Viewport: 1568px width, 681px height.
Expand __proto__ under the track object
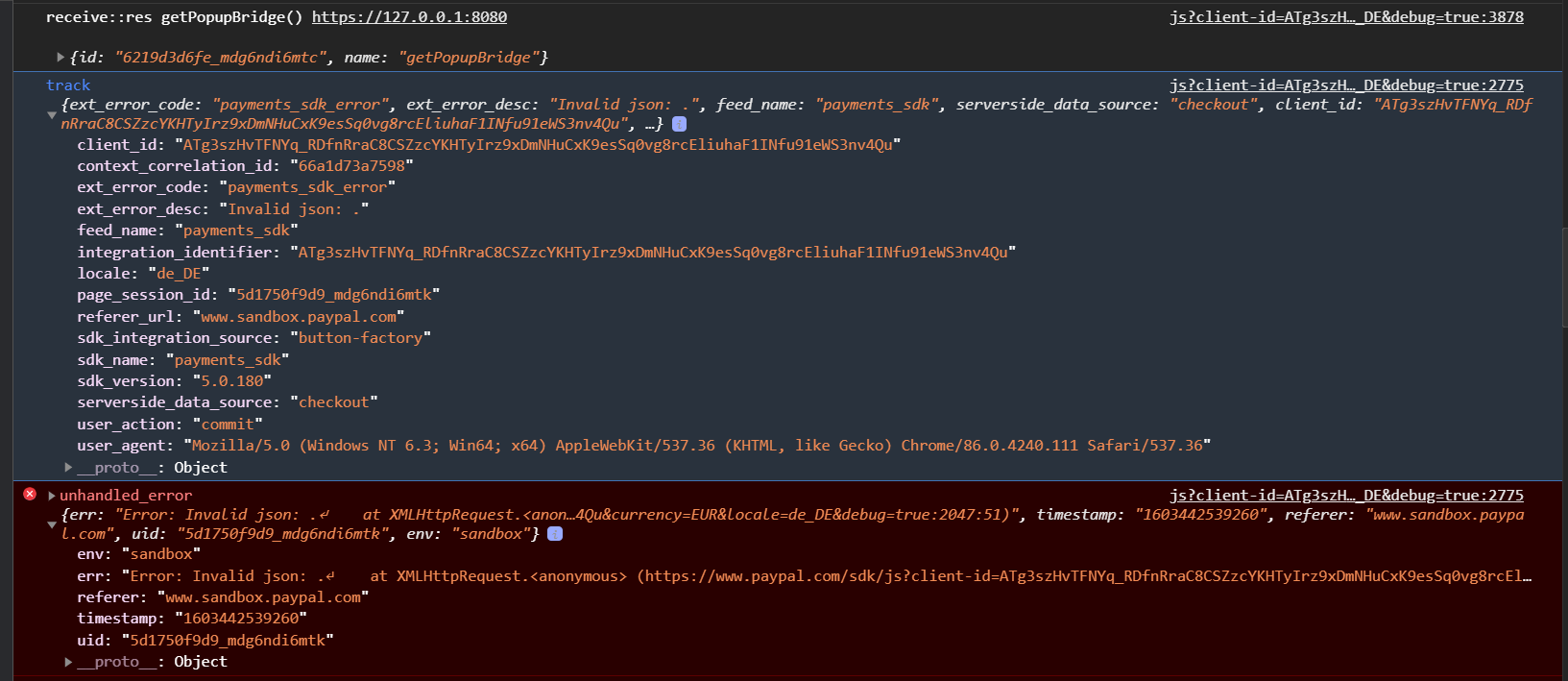point(68,468)
